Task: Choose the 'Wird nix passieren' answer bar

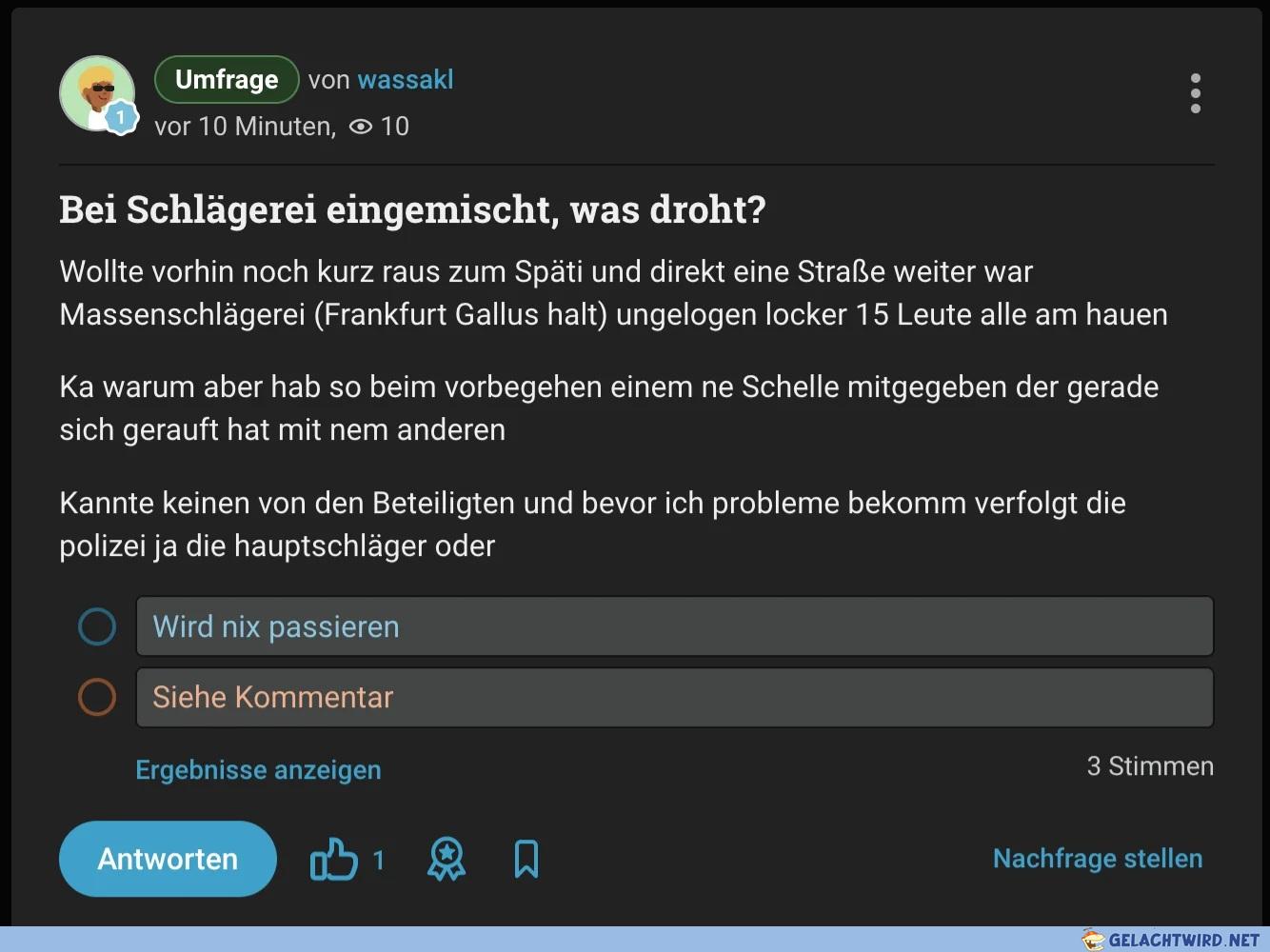Action: tap(675, 626)
